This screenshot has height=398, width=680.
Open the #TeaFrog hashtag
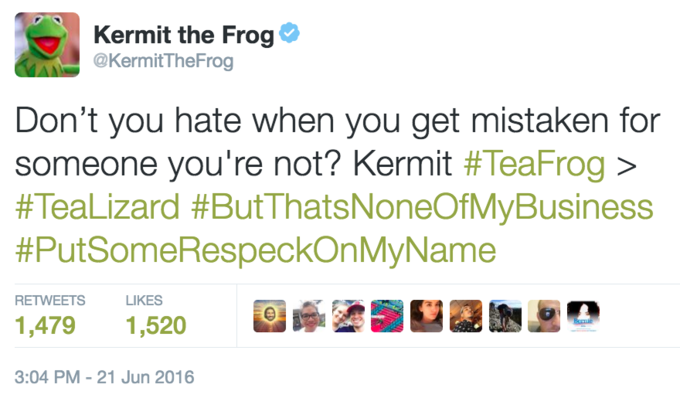click(x=534, y=164)
